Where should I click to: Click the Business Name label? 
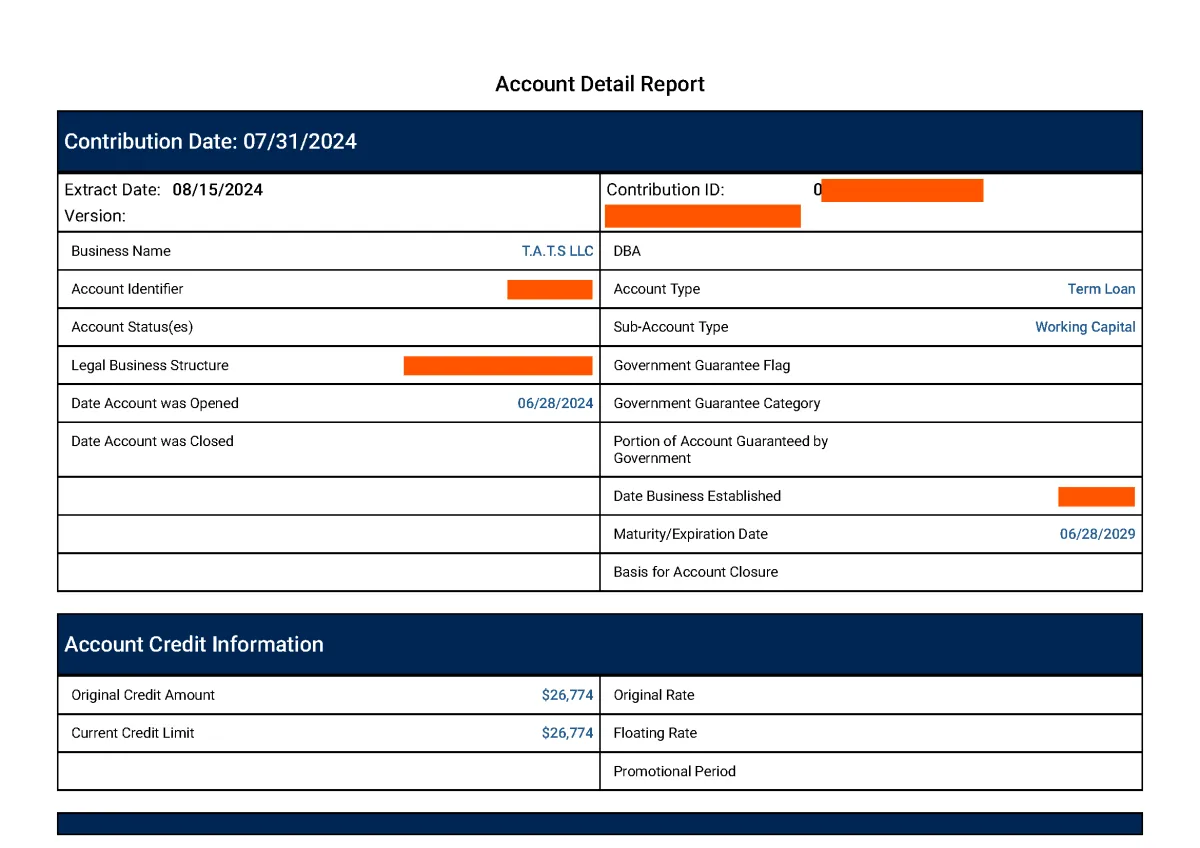click(x=121, y=251)
